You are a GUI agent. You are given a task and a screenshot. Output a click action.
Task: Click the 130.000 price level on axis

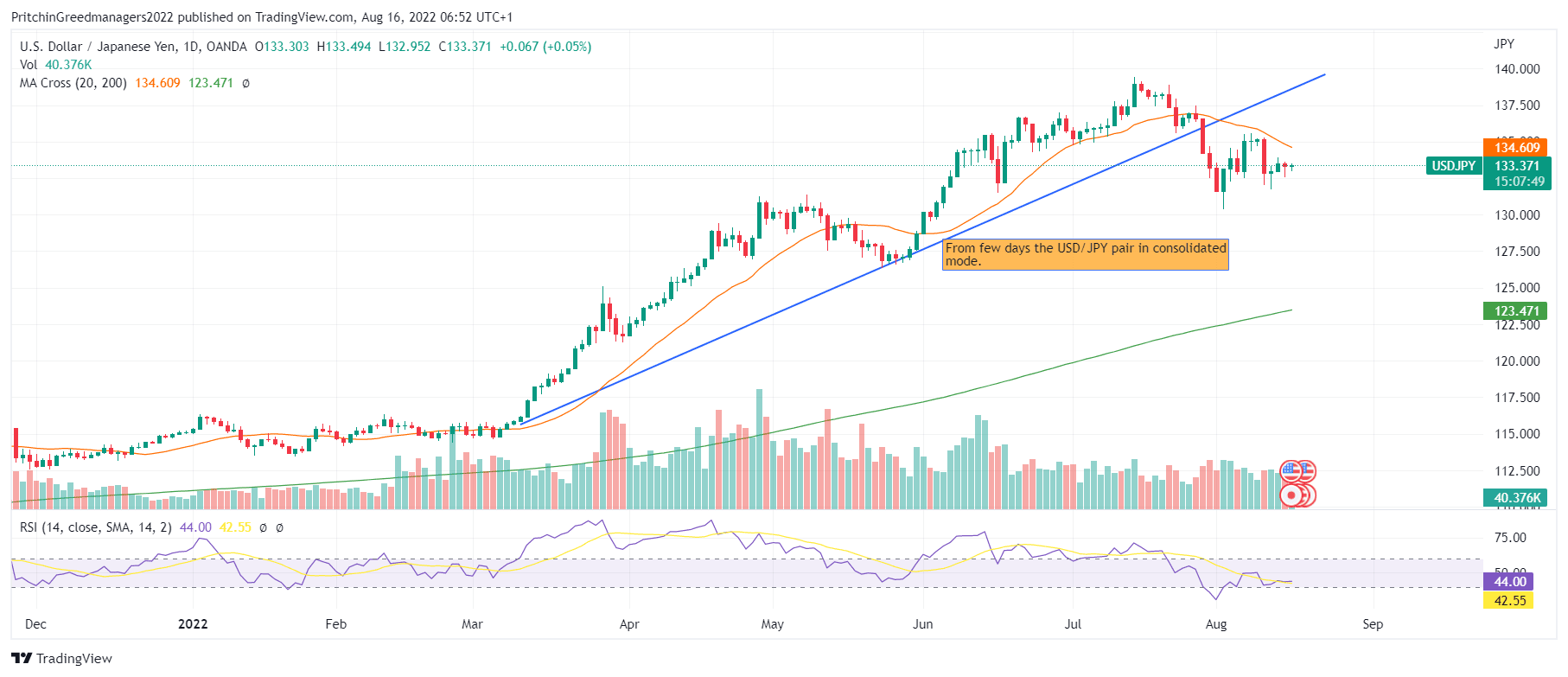click(x=1517, y=215)
